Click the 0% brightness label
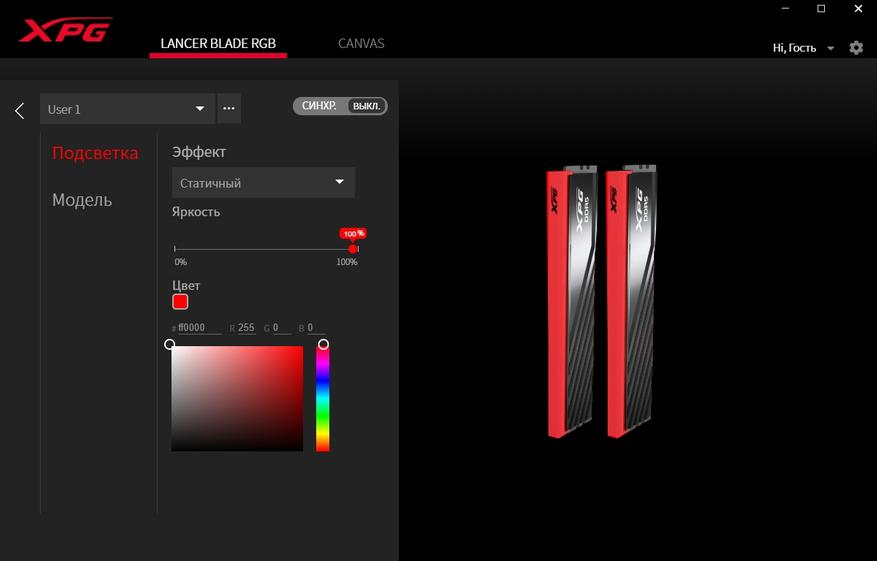877x561 pixels. (181, 262)
